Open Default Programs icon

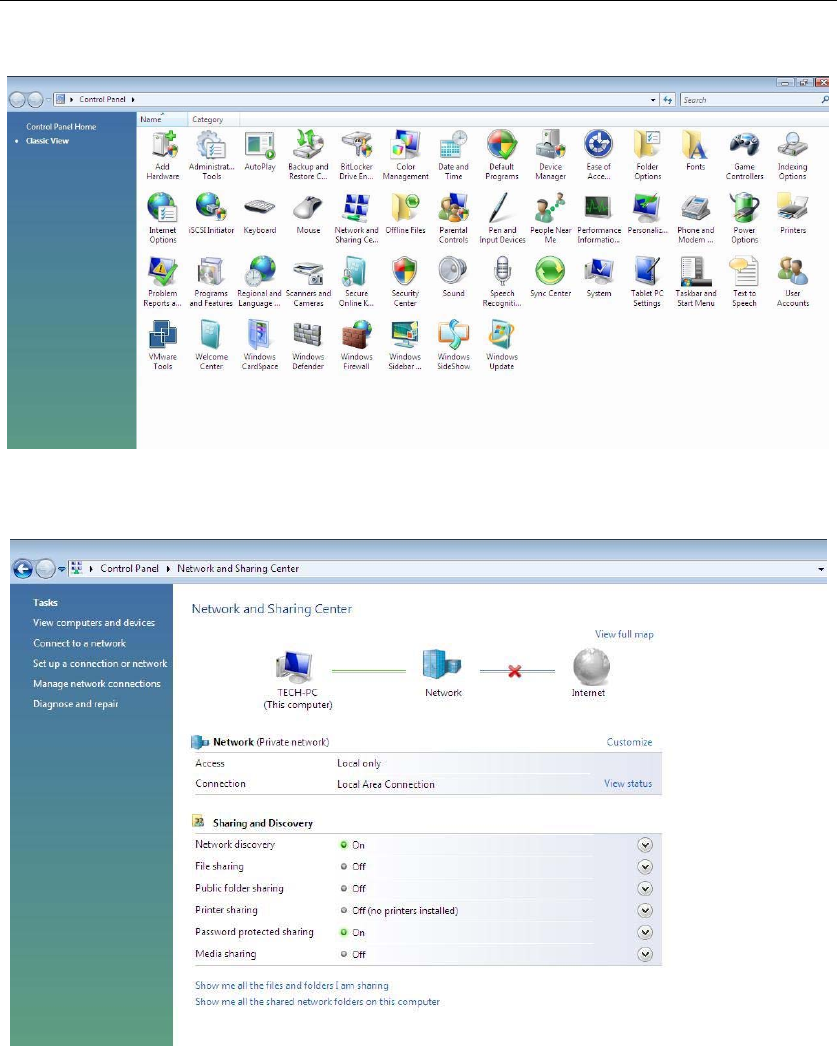[x=502, y=155]
